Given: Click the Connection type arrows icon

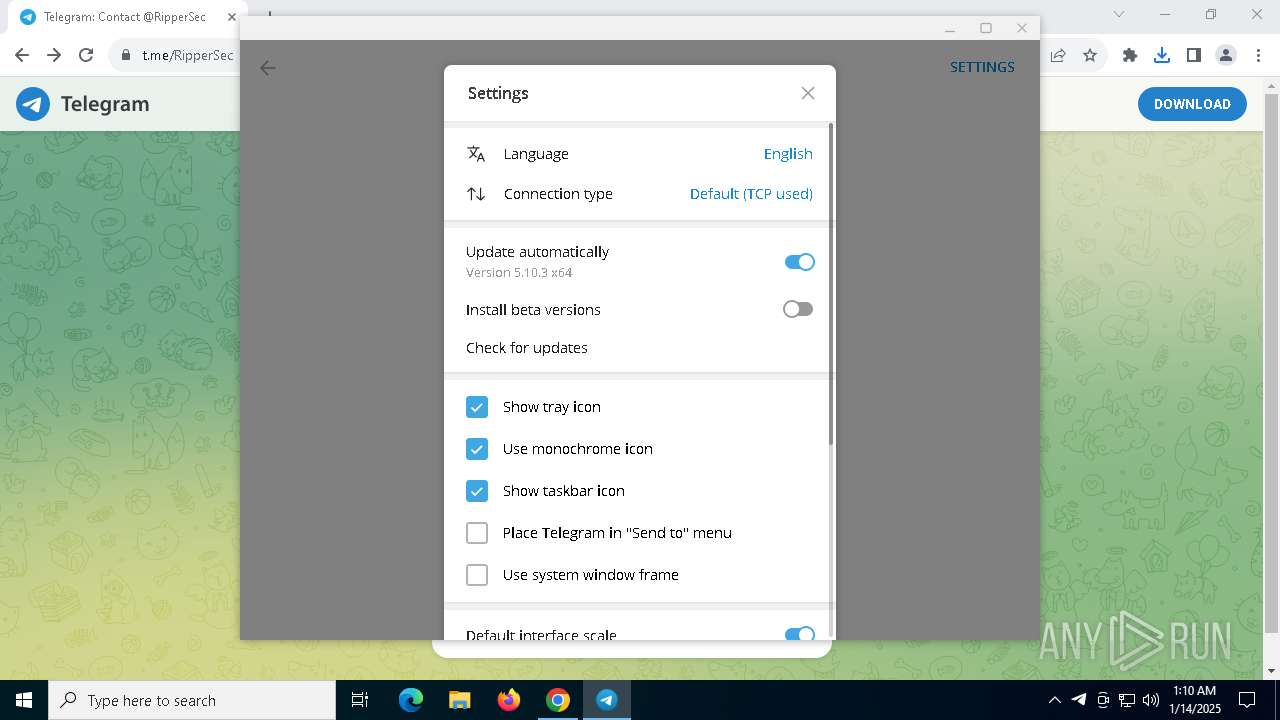Looking at the screenshot, I should (476, 194).
